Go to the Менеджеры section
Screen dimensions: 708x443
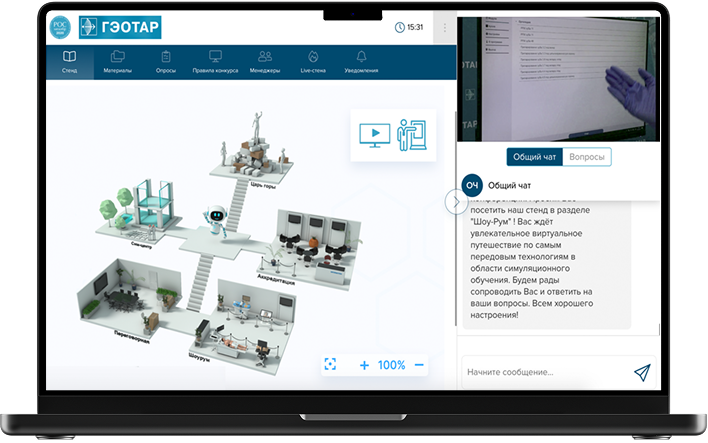(x=264, y=62)
